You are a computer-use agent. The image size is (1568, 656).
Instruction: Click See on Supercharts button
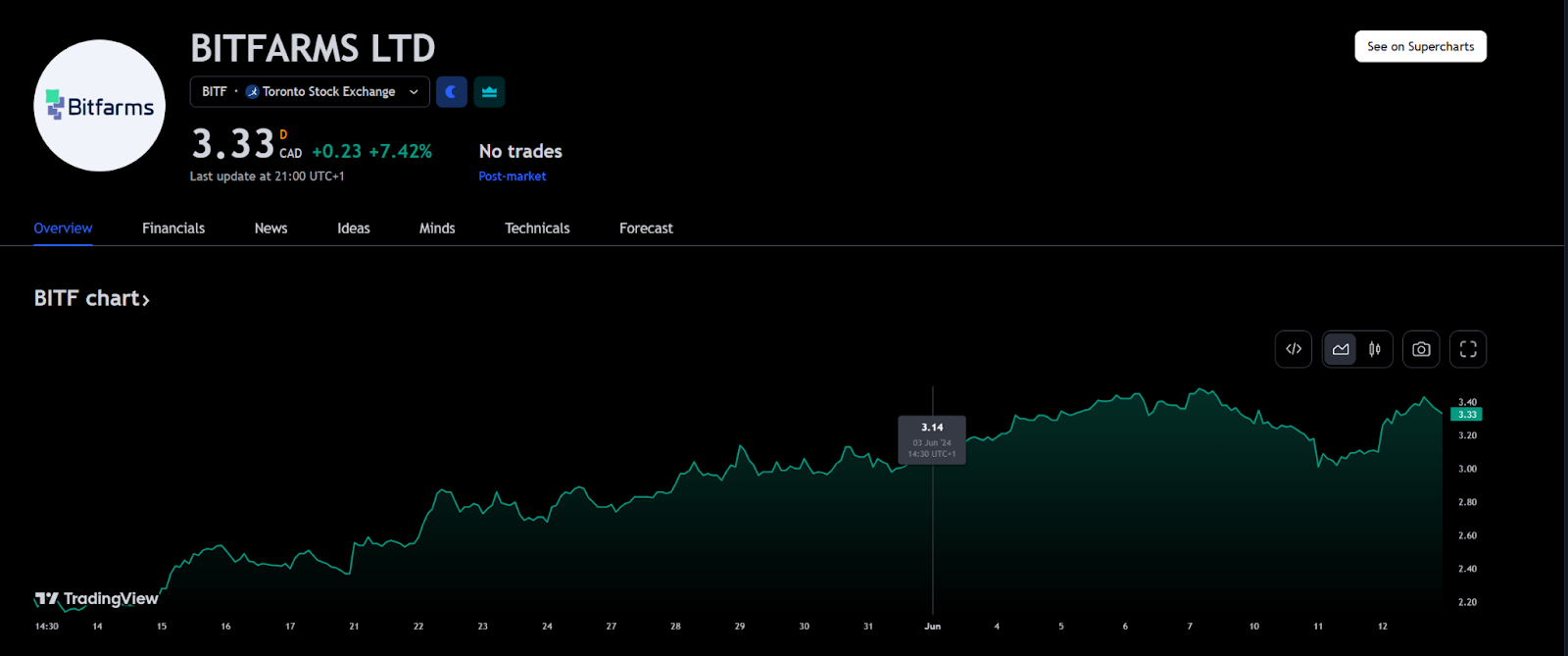click(1420, 46)
